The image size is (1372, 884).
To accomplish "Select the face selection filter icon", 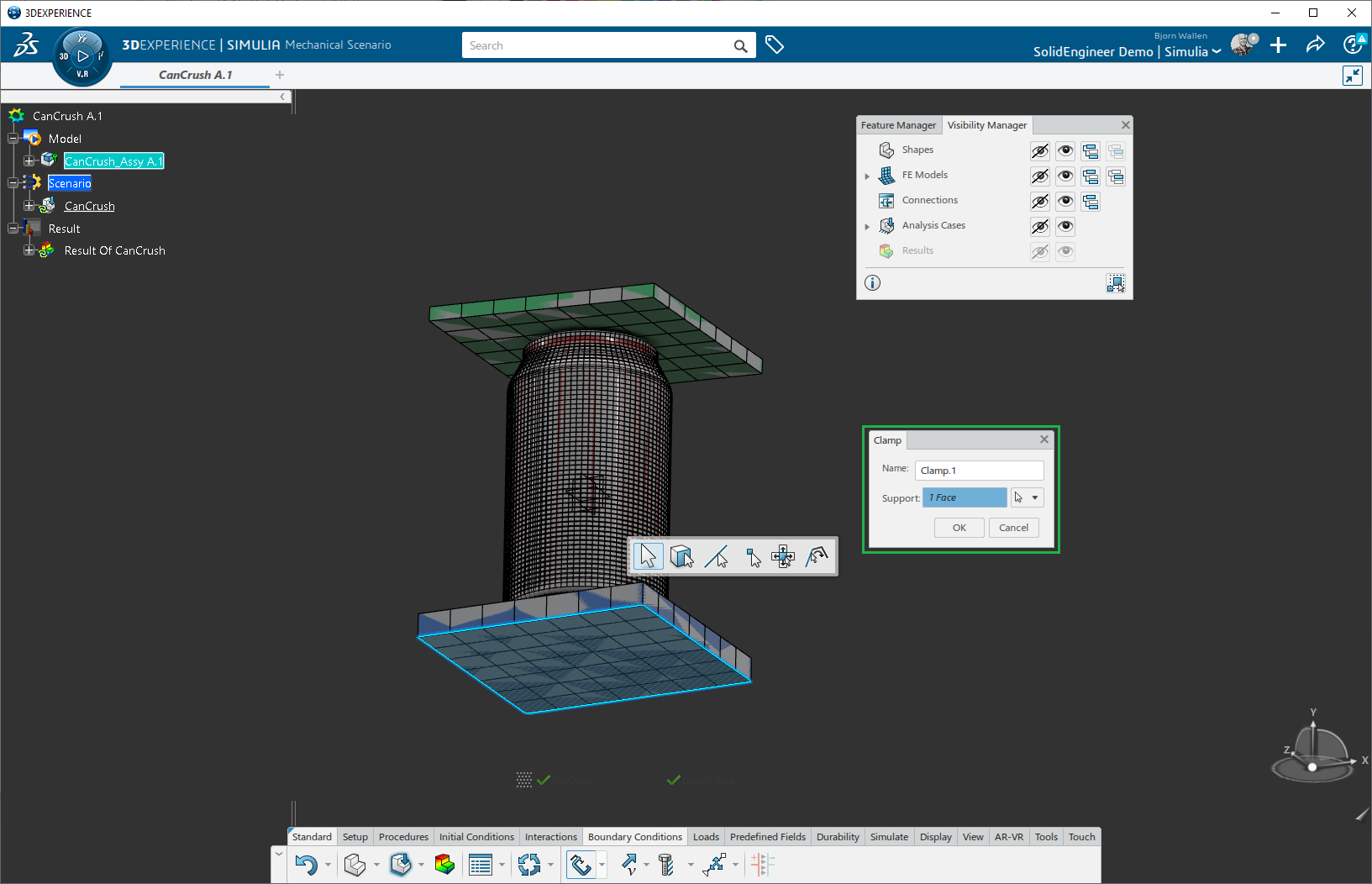I will [681, 556].
